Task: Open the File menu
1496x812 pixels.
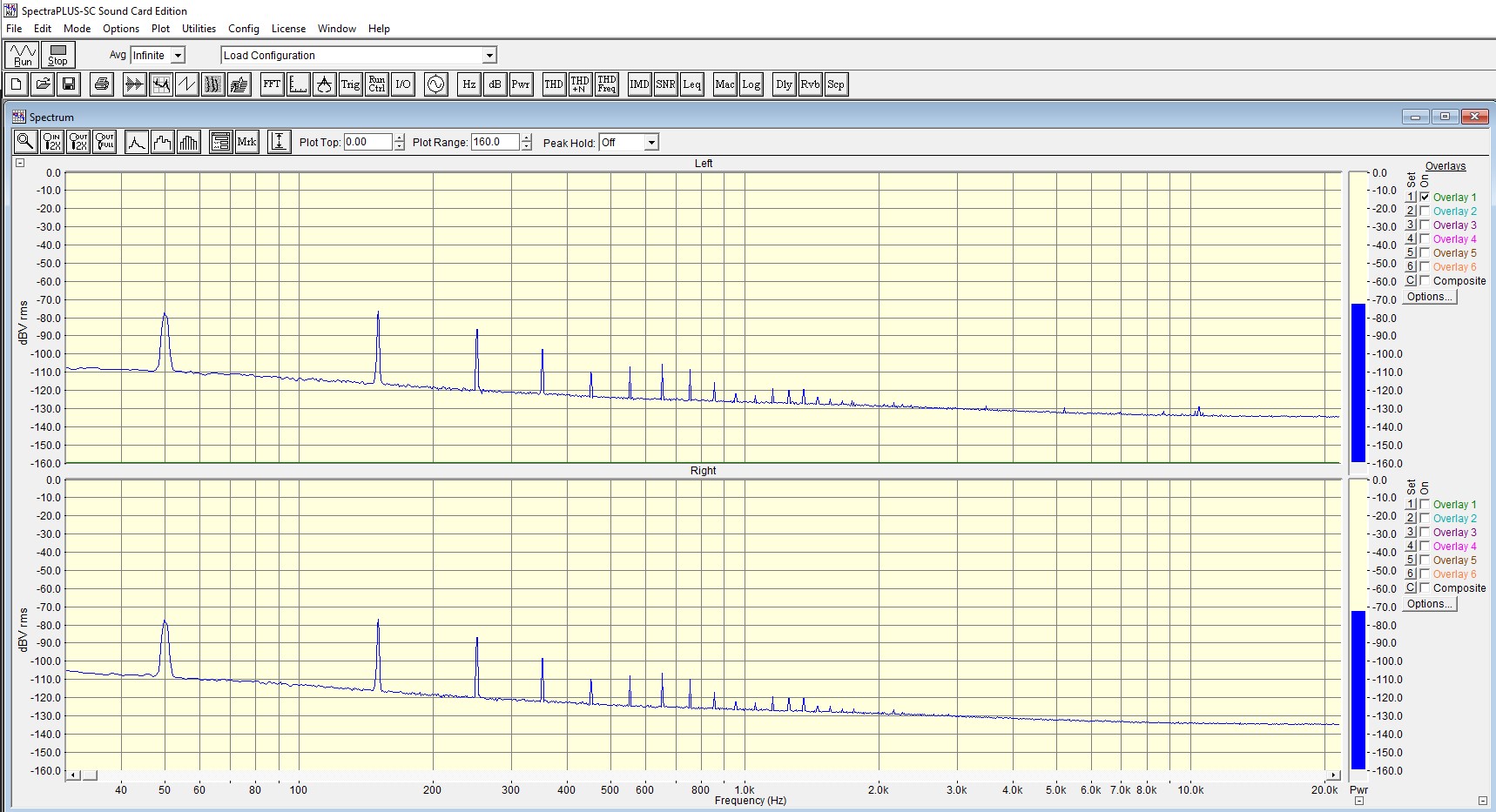Action: tap(14, 28)
